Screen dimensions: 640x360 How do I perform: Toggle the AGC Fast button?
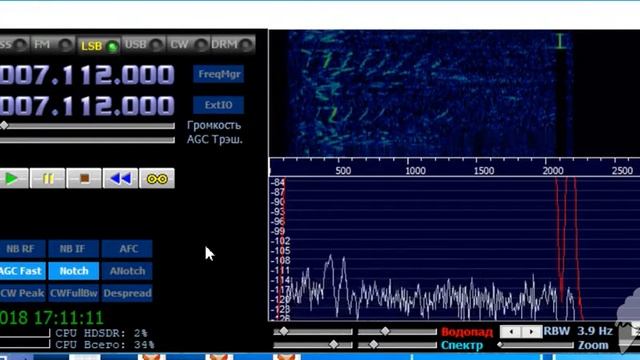pos(22,271)
